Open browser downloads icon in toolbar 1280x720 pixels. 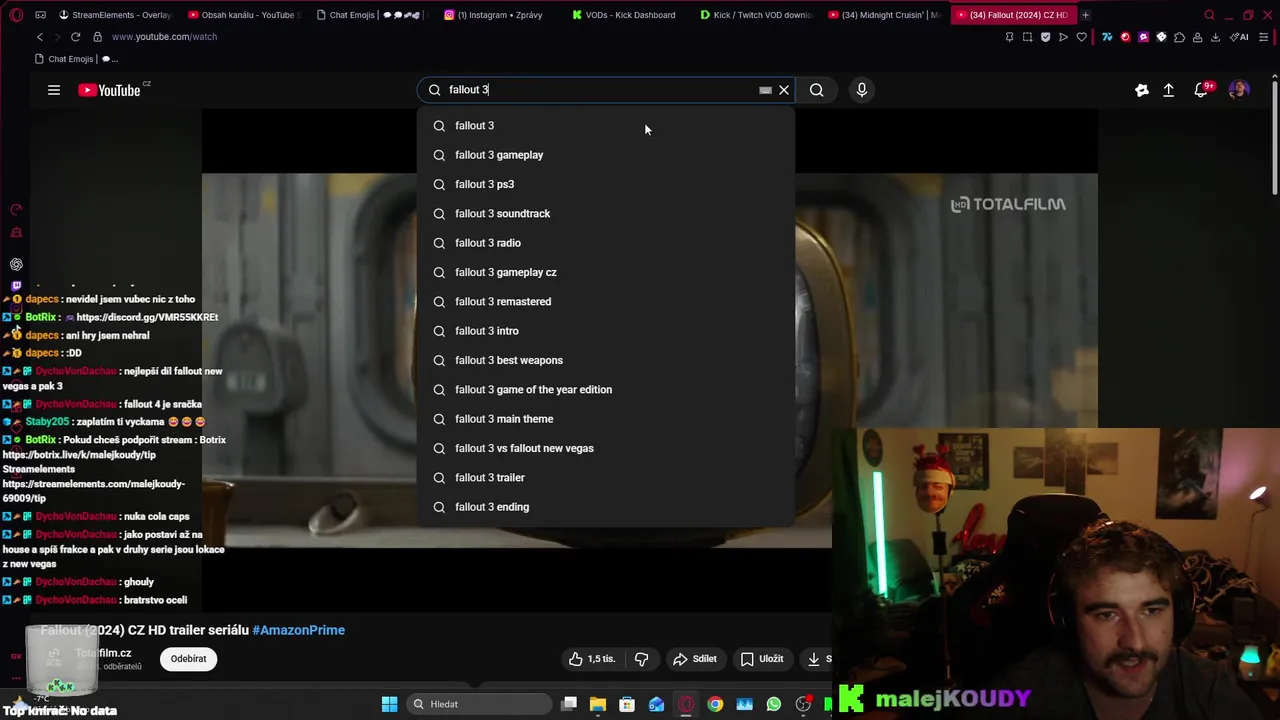coord(1215,37)
